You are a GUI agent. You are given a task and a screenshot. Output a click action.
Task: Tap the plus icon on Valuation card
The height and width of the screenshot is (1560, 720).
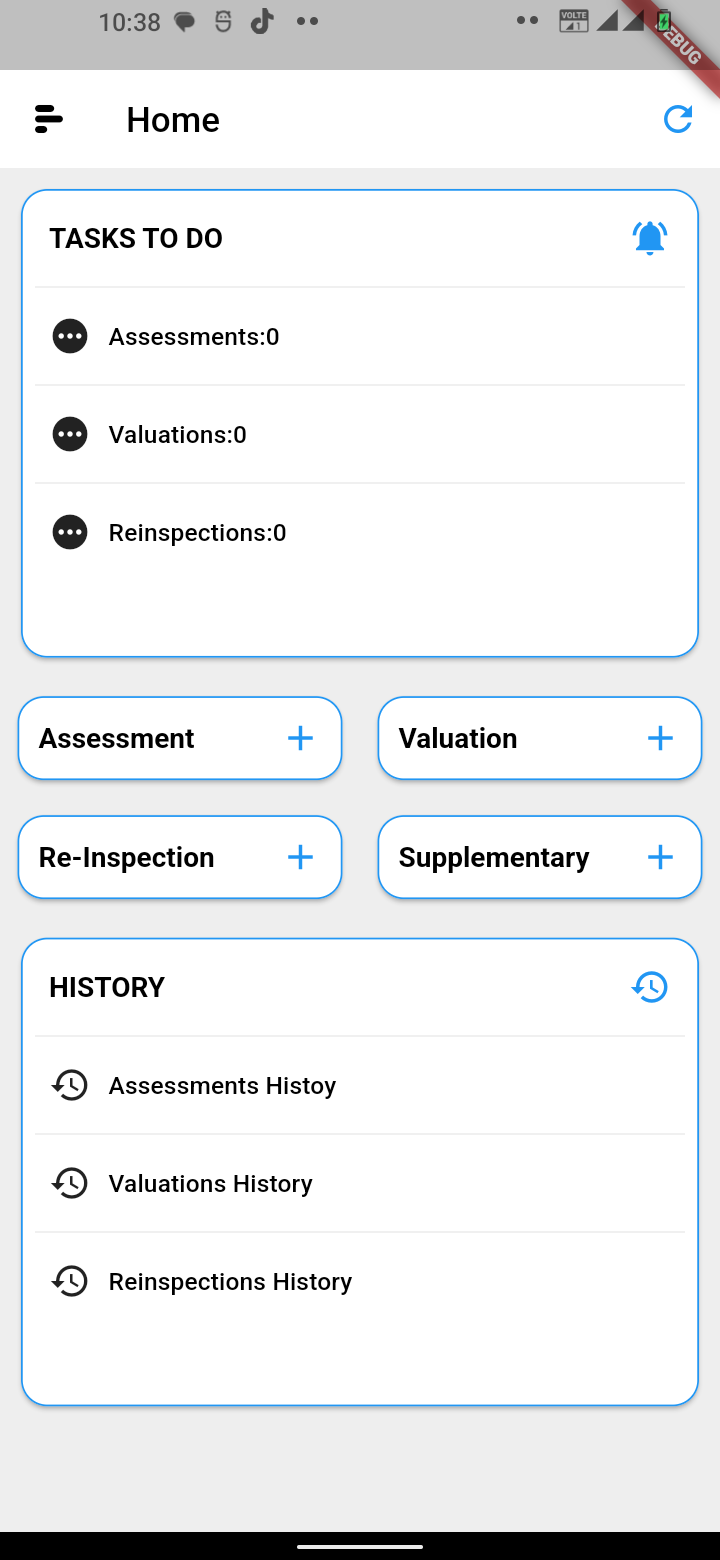point(660,738)
